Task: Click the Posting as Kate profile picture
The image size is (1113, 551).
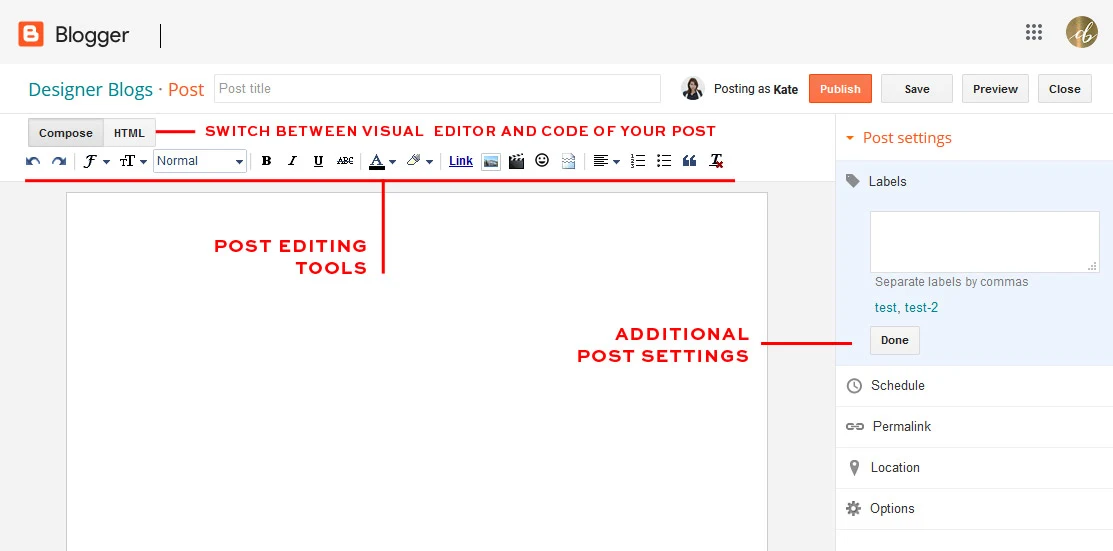Action: coord(692,89)
